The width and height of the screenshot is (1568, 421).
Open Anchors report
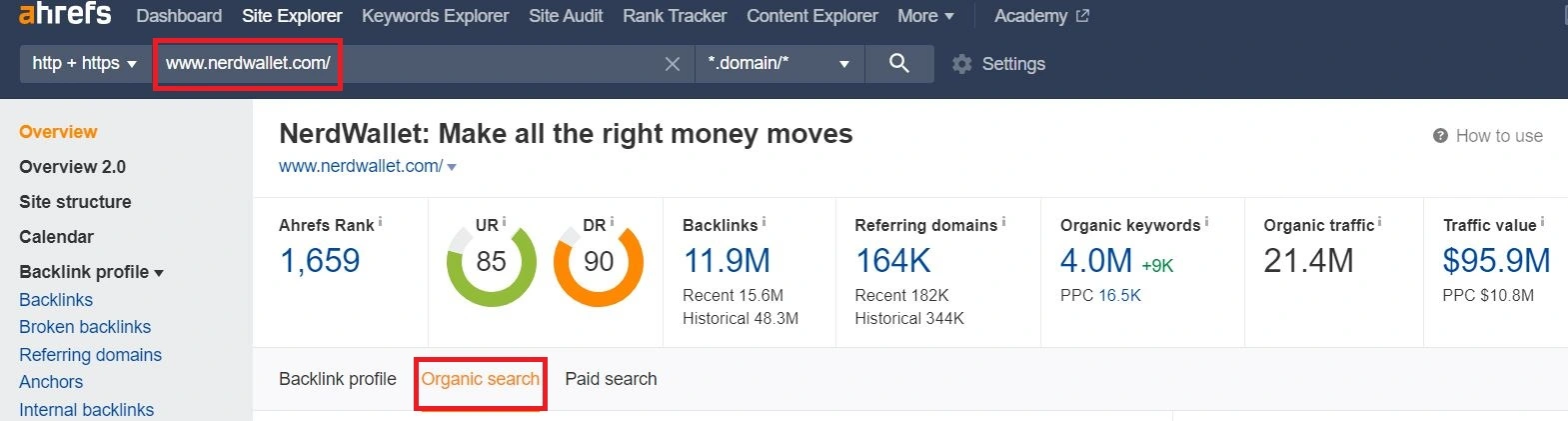(51, 382)
